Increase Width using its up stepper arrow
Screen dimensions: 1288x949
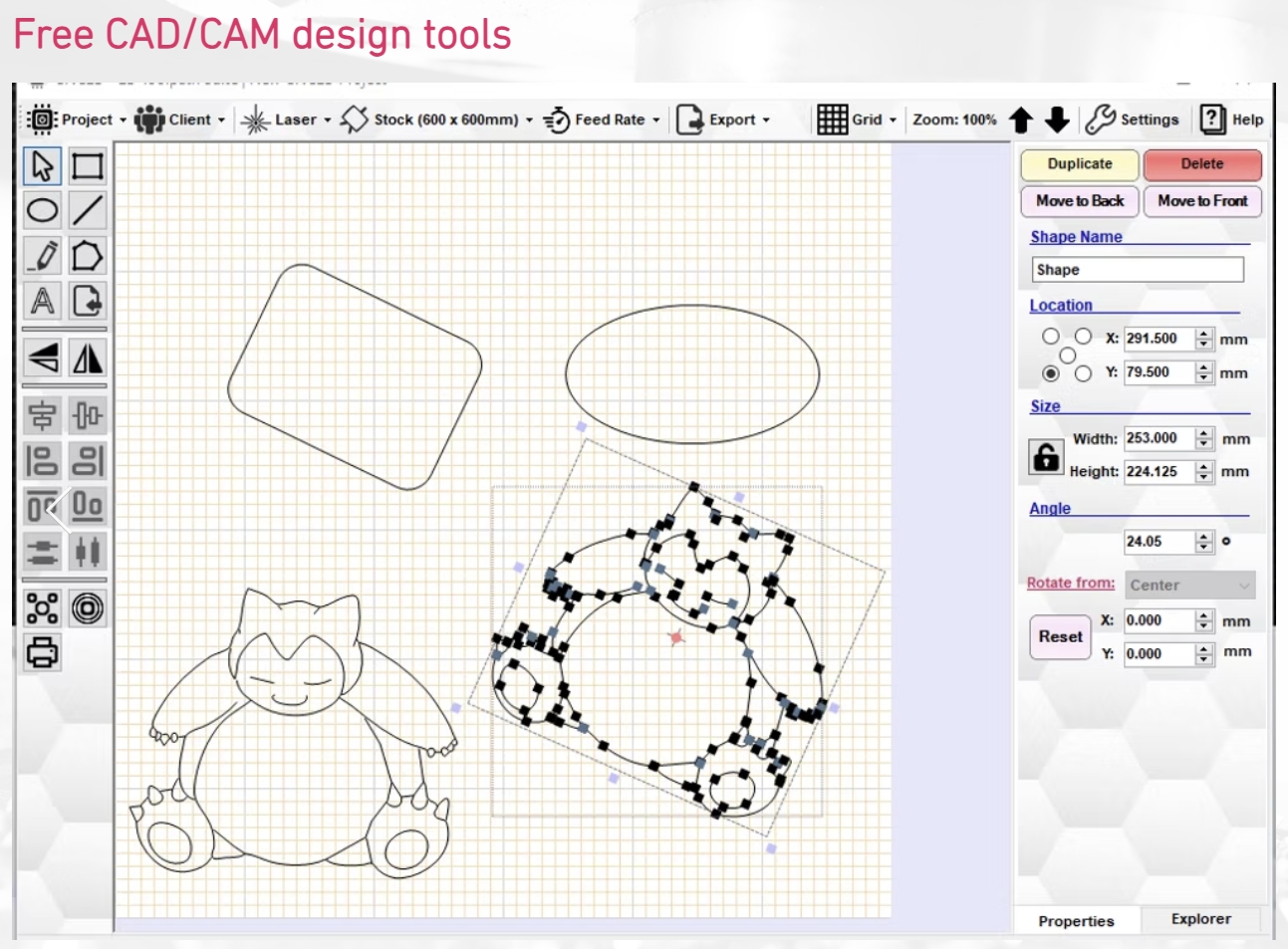point(1204,432)
